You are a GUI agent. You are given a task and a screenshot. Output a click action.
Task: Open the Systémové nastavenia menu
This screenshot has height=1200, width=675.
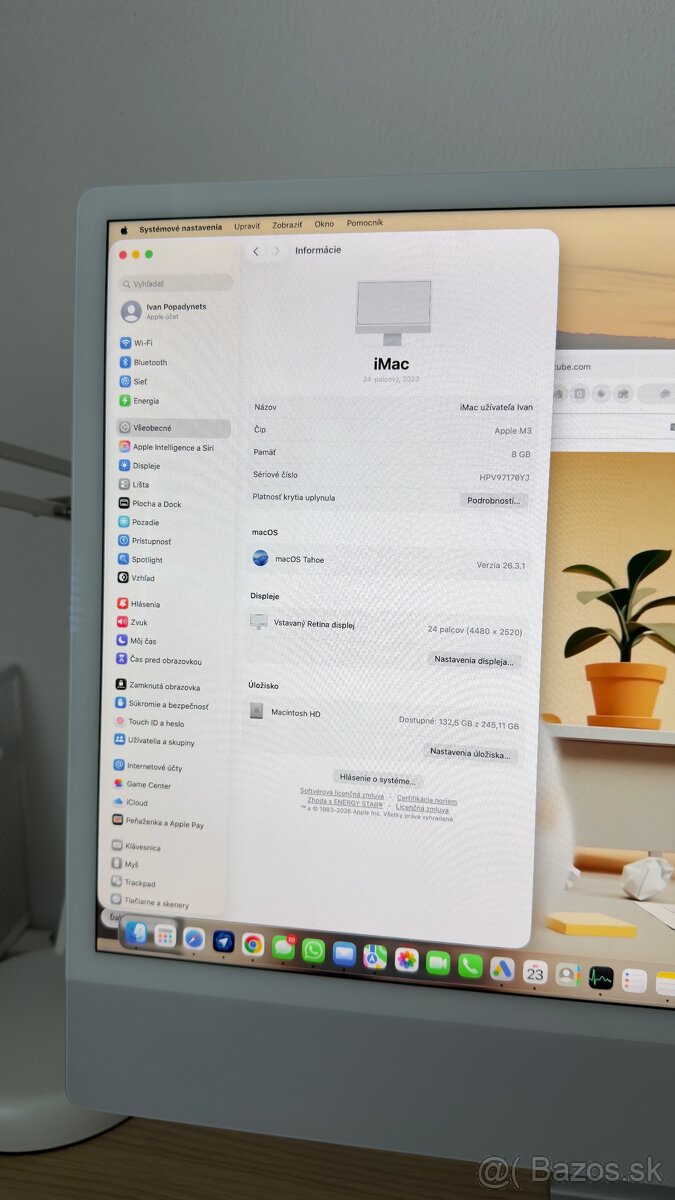click(180, 228)
